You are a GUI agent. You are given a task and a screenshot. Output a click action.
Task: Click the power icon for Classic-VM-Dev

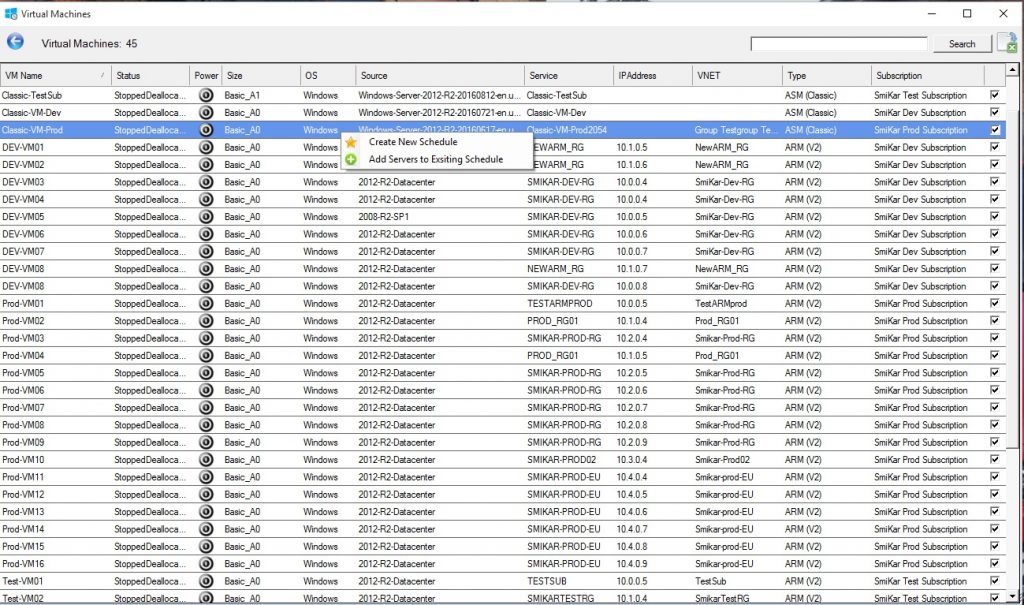click(x=205, y=112)
